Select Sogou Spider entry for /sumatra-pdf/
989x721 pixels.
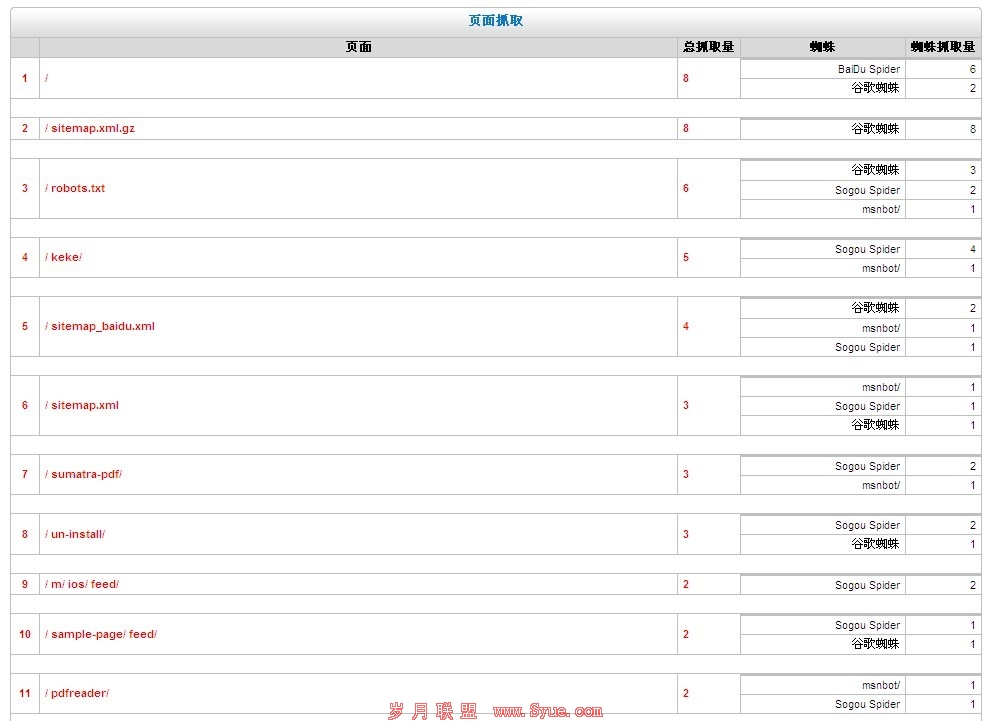click(867, 466)
